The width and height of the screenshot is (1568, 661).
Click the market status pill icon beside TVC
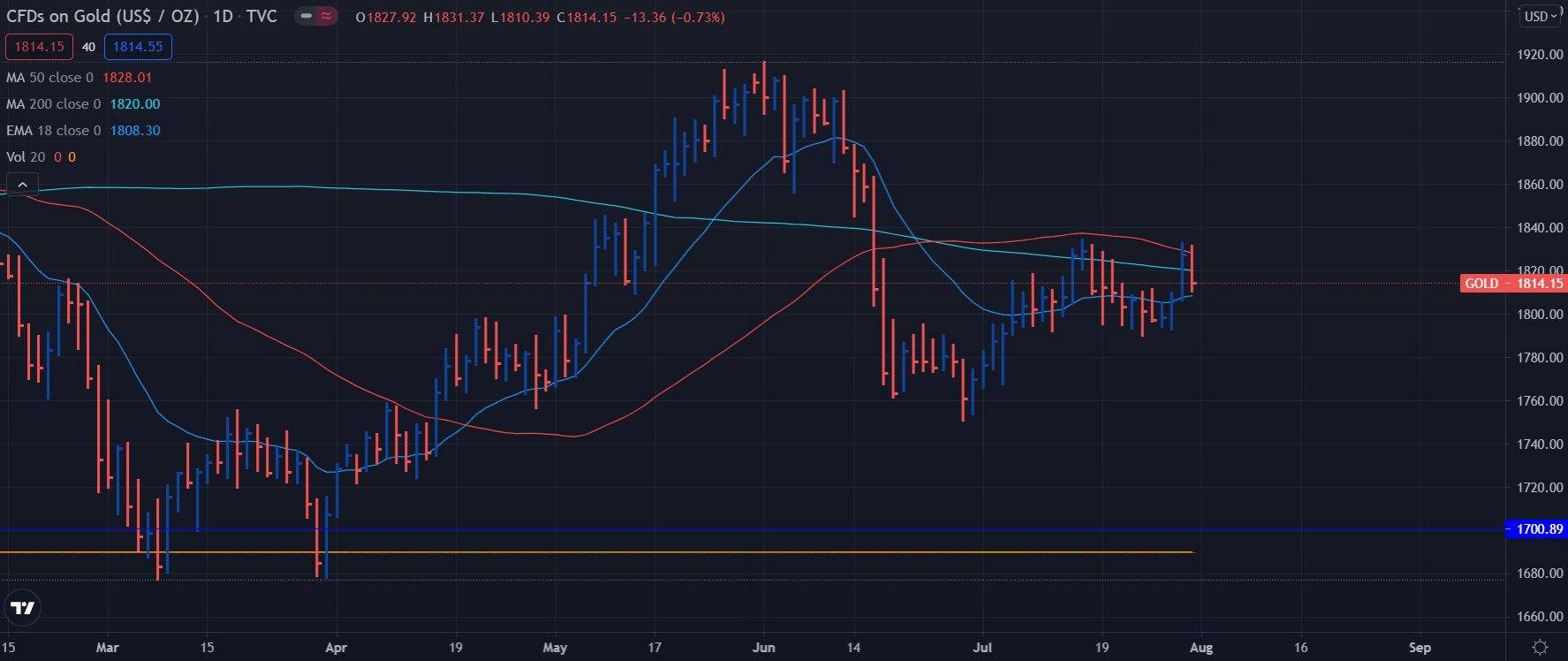tap(306, 16)
